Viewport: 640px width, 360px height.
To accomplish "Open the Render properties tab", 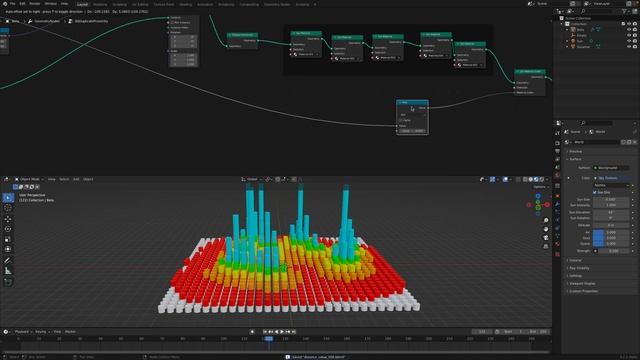I will pyautogui.click(x=558, y=143).
